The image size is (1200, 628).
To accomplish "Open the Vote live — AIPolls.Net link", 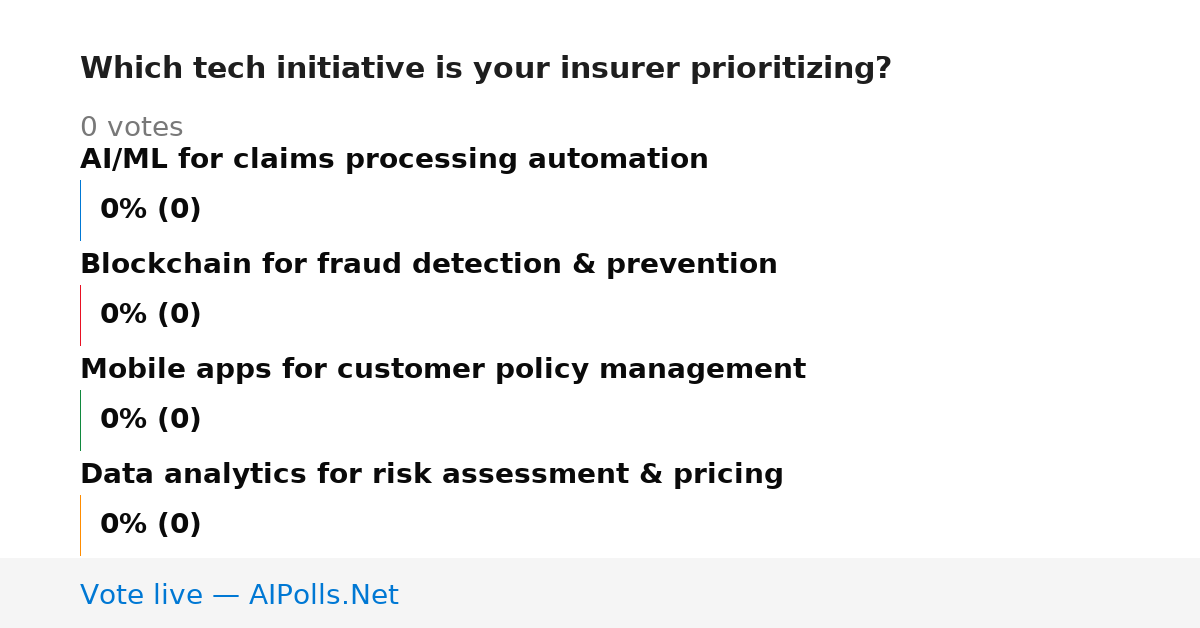I will 239,596.
